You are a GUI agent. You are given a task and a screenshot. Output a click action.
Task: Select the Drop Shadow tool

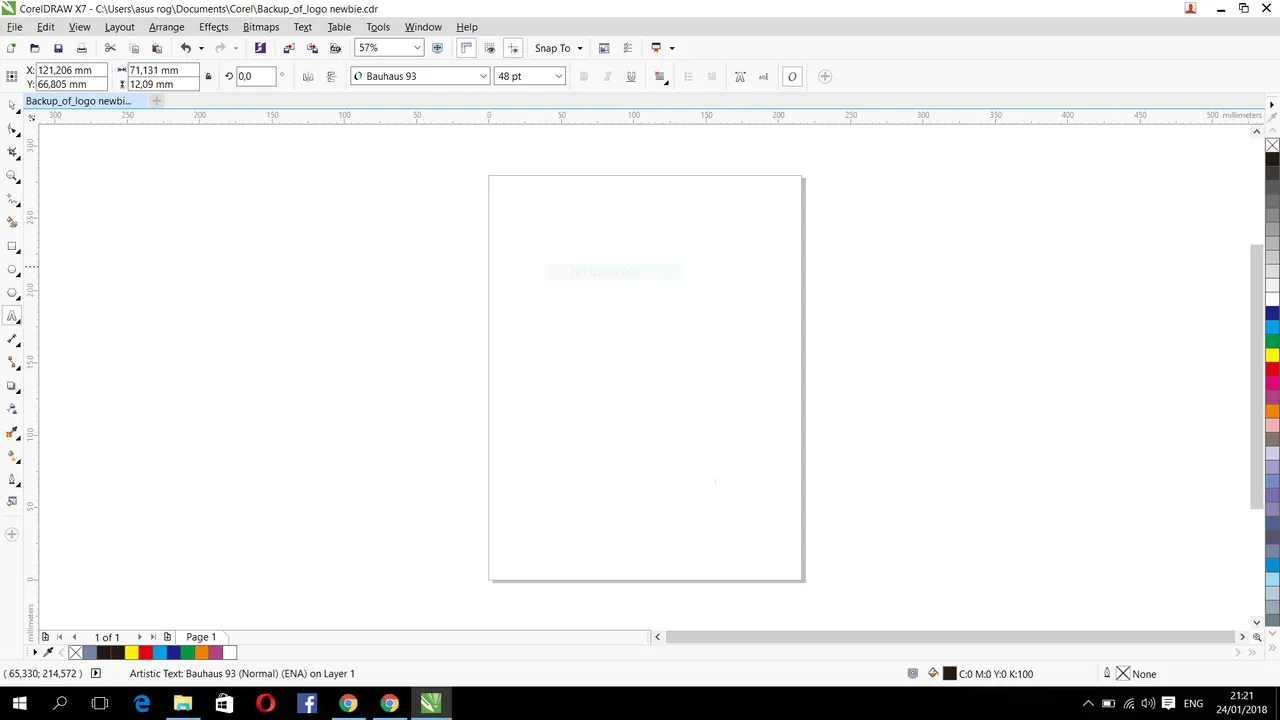pos(12,386)
